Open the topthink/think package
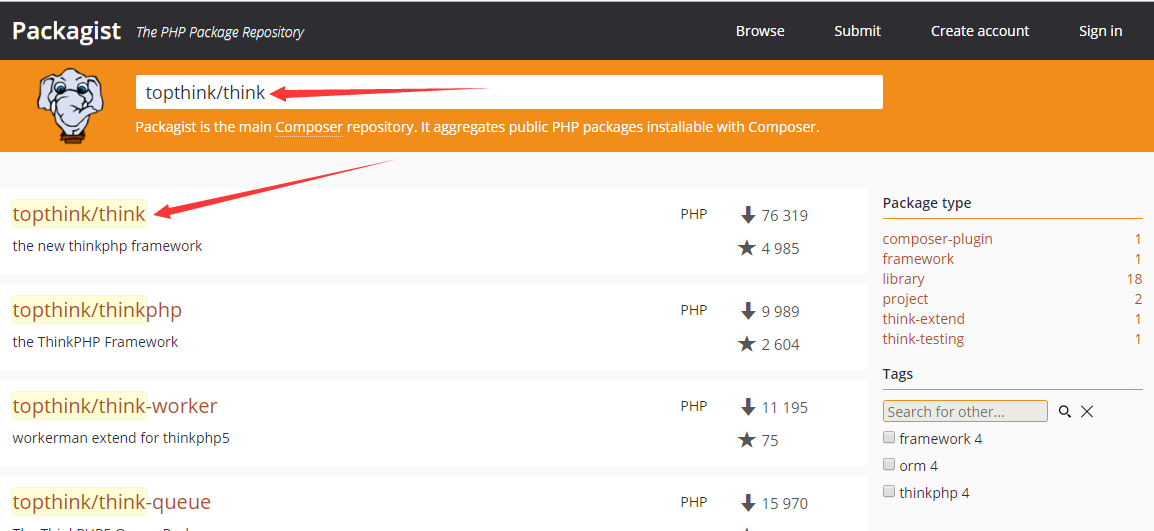This screenshot has height=531, width=1154. click(79, 214)
